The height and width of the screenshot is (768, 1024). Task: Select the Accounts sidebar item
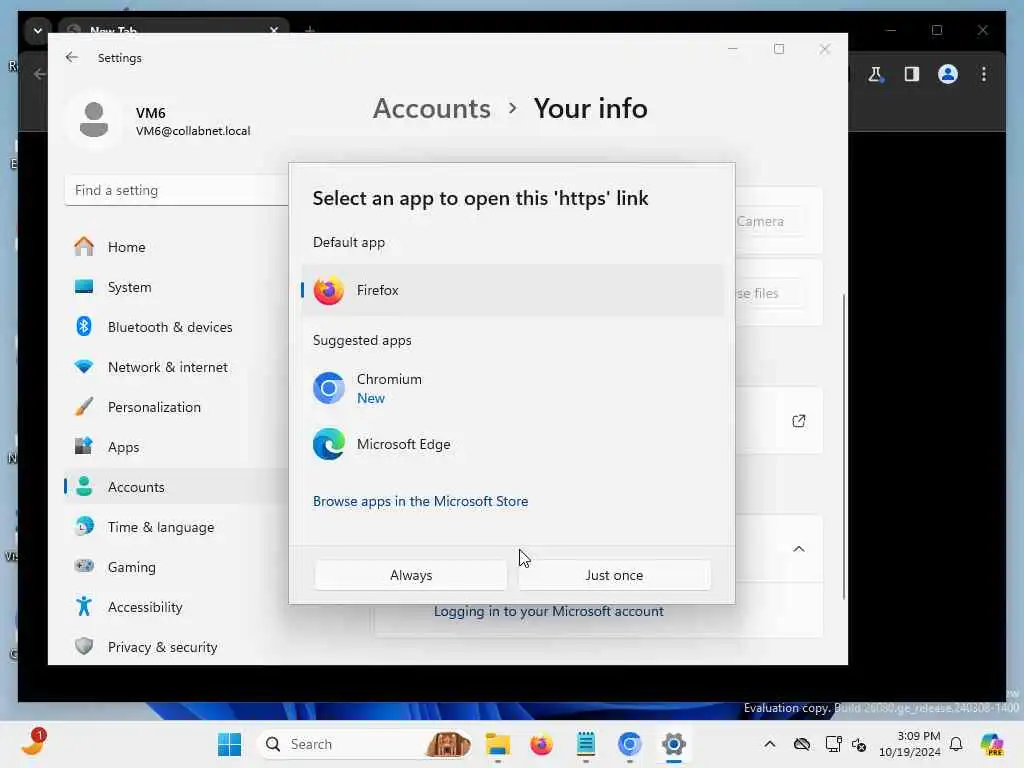click(x=176, y=487)
